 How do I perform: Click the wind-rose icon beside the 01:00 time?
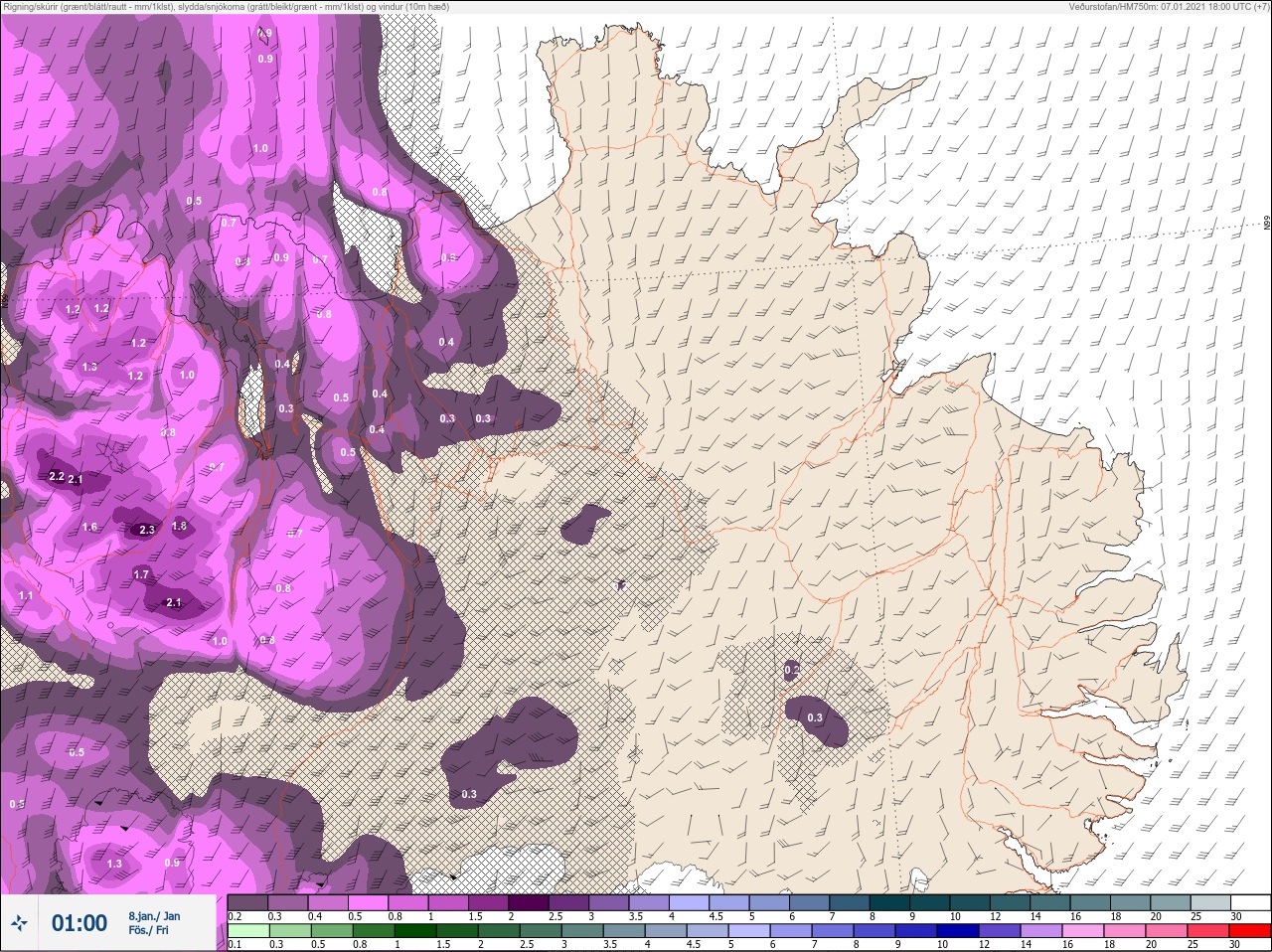point(19,923)
